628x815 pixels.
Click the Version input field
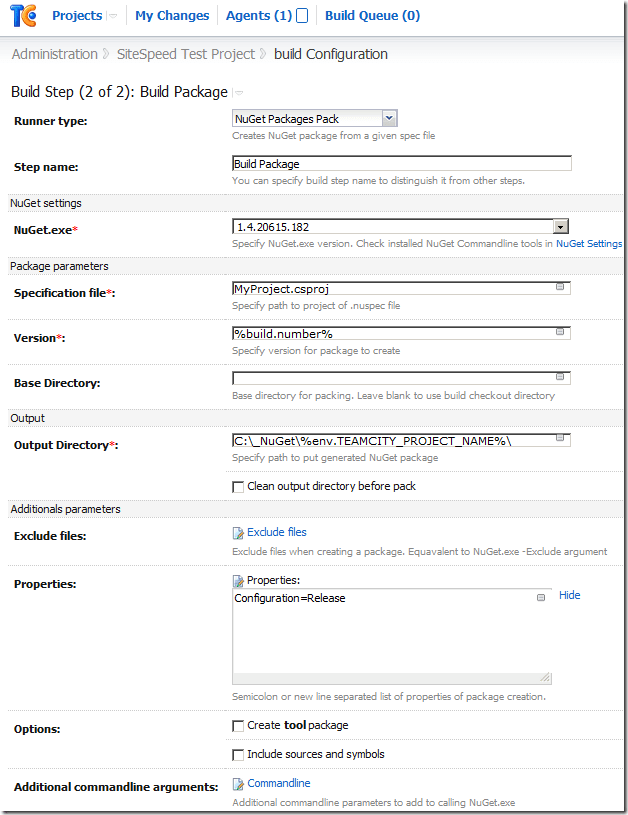pos(401,333)
